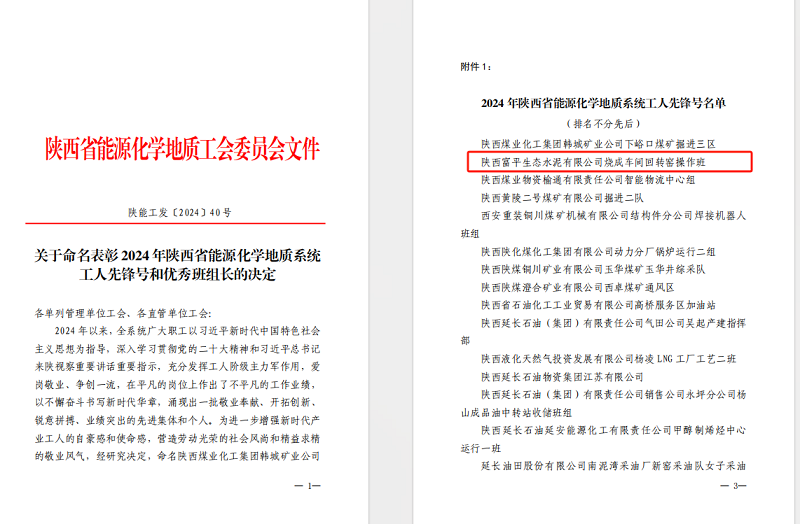
Task: Click continuation line 运行一班
Action: 481,448
